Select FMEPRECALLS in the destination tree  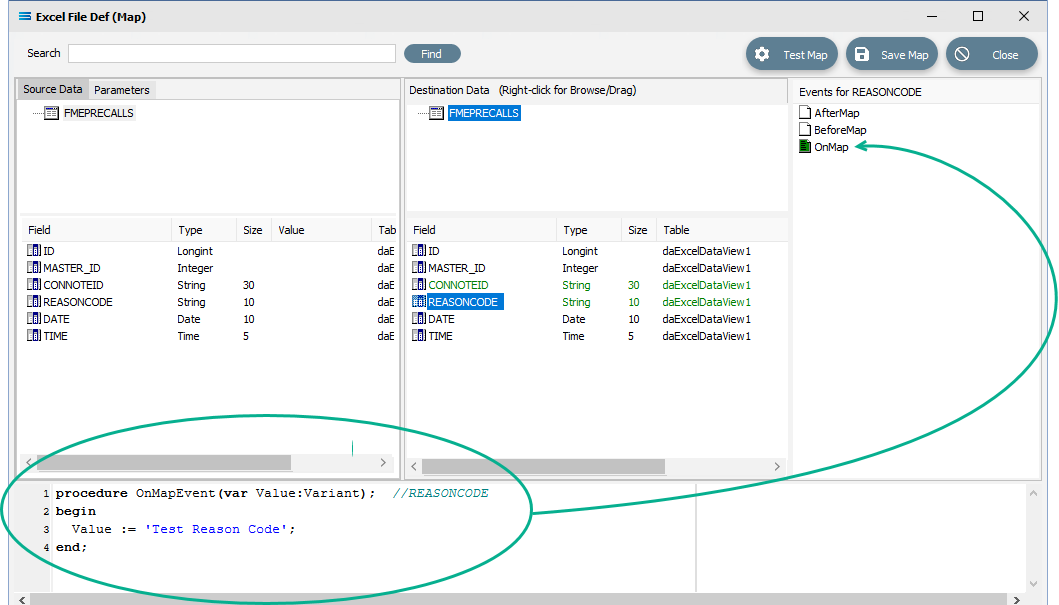[484, 113]
